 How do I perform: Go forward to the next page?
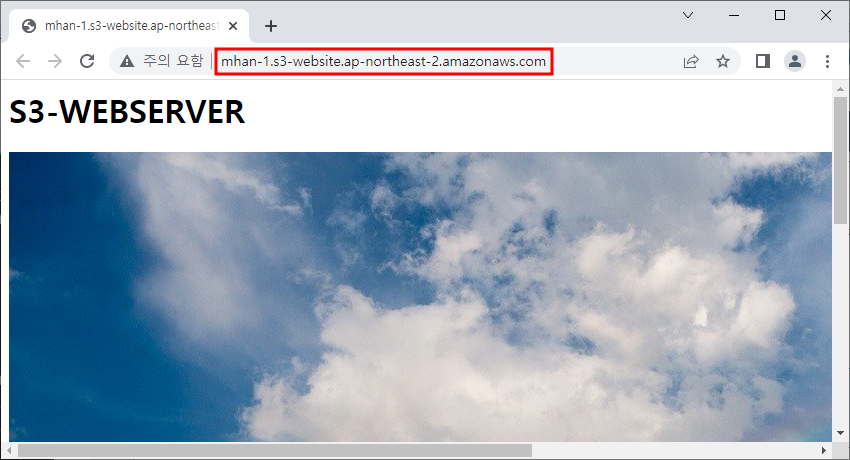click(55, 61)
